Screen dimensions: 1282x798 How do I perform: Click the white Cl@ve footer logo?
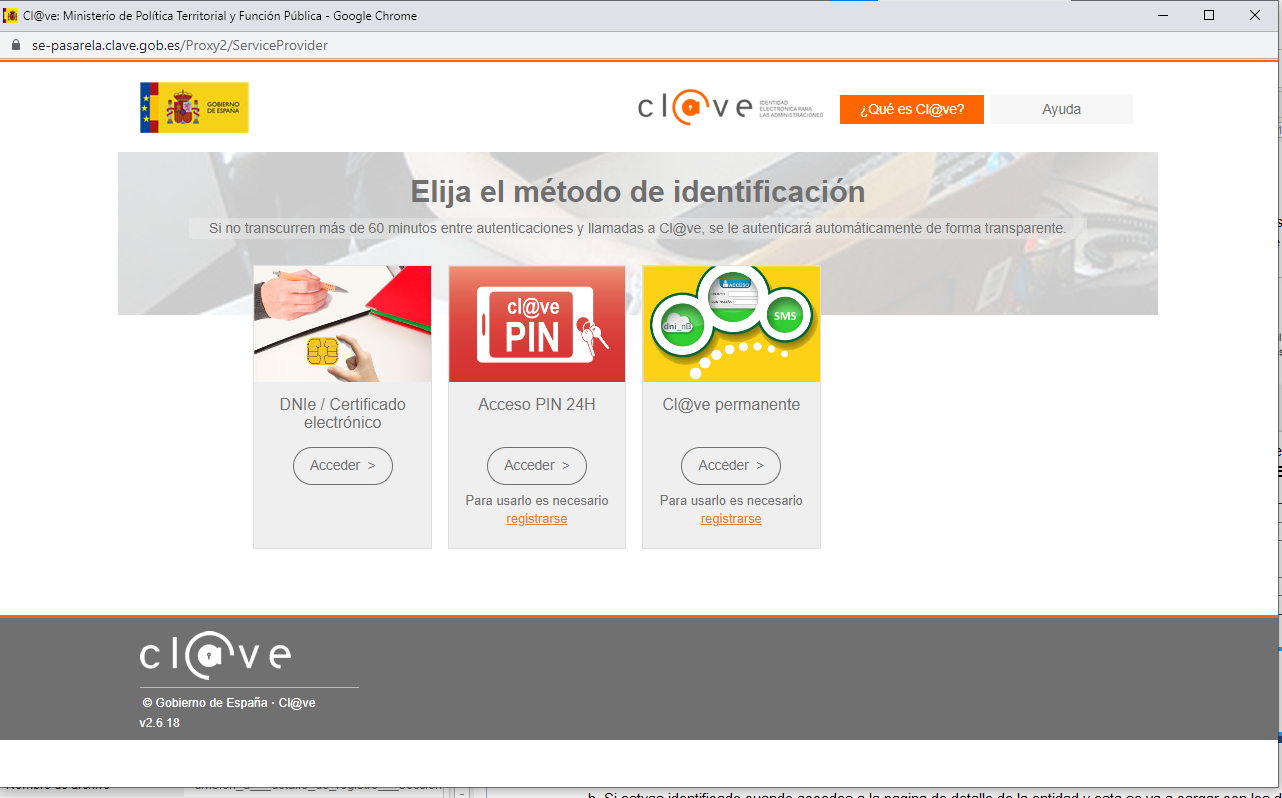coord(216,655)
